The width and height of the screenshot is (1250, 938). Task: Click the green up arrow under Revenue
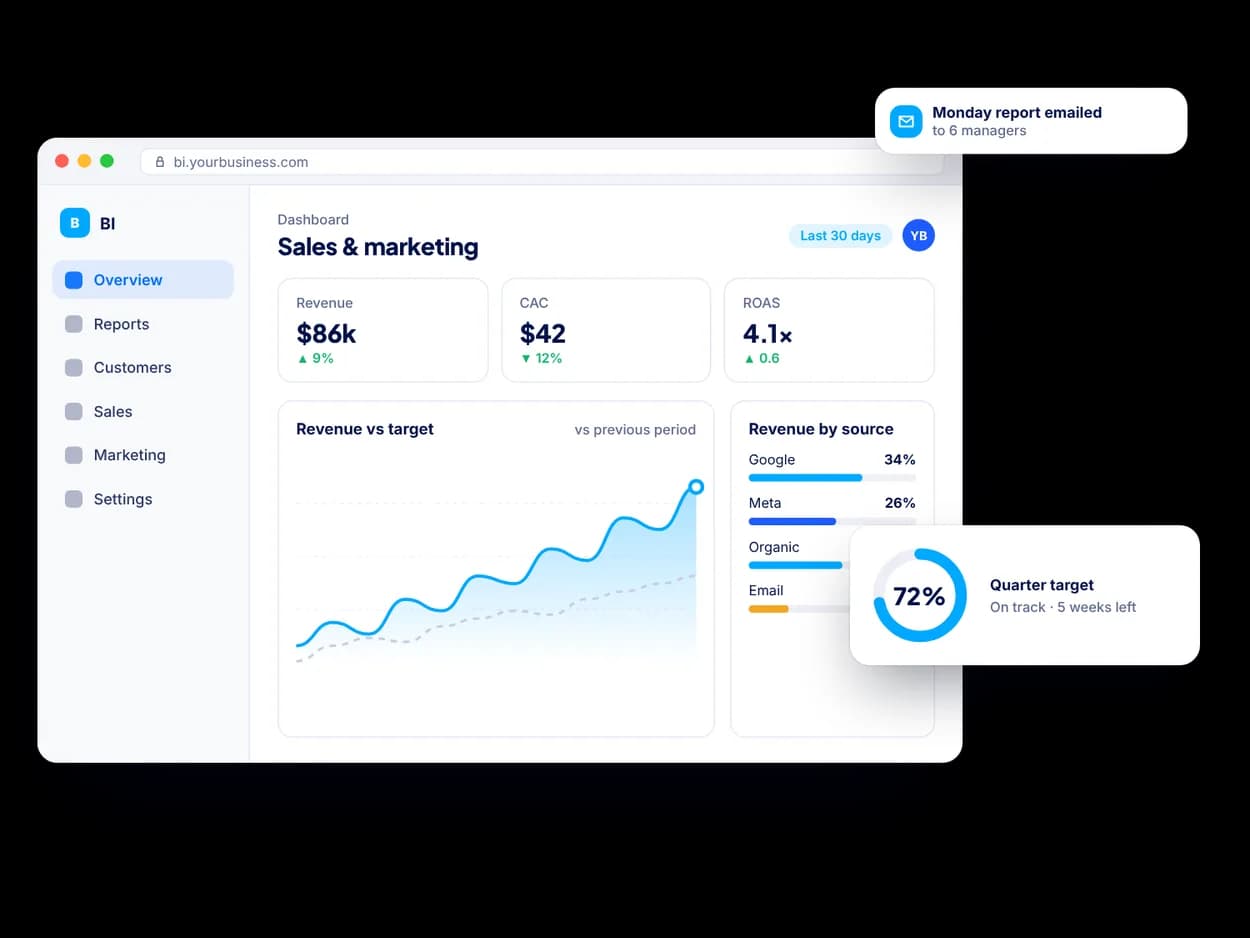(302, 358)
